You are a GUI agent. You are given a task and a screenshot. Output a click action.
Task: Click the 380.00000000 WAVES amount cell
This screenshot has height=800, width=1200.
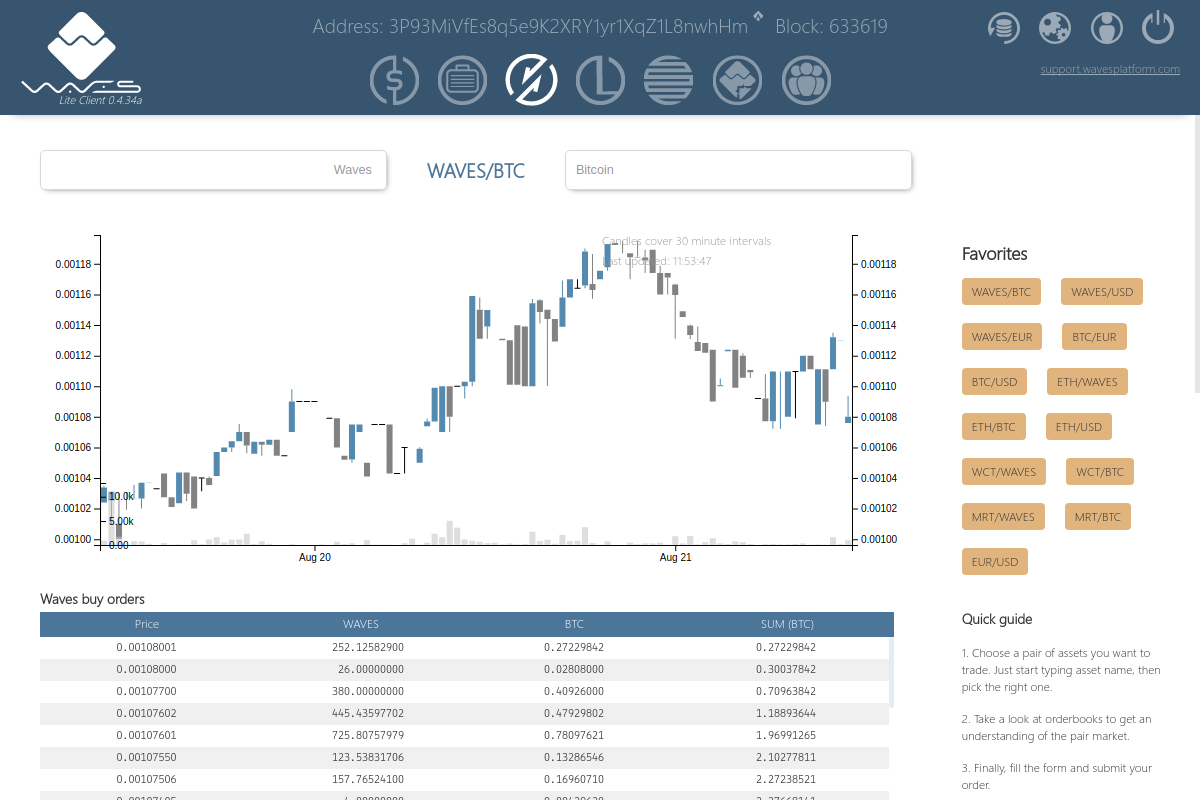(x=368, y=691)
